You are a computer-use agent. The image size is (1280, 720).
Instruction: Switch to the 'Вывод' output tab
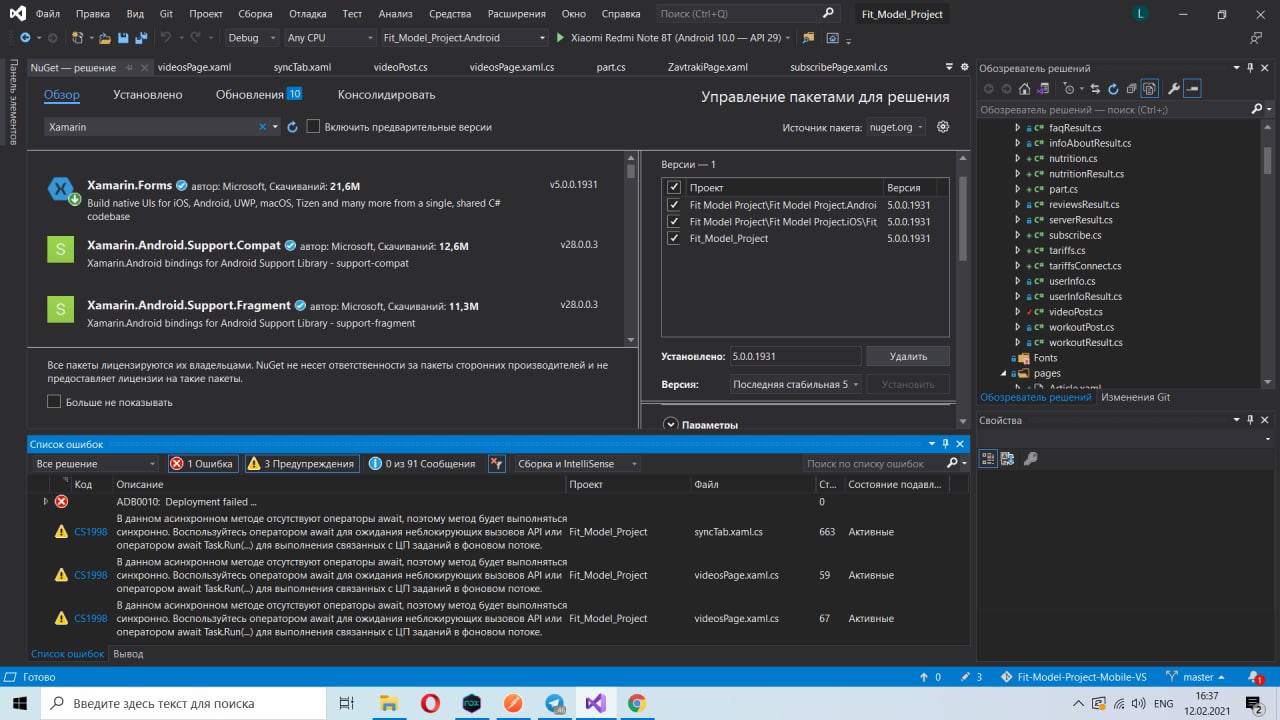128,654
